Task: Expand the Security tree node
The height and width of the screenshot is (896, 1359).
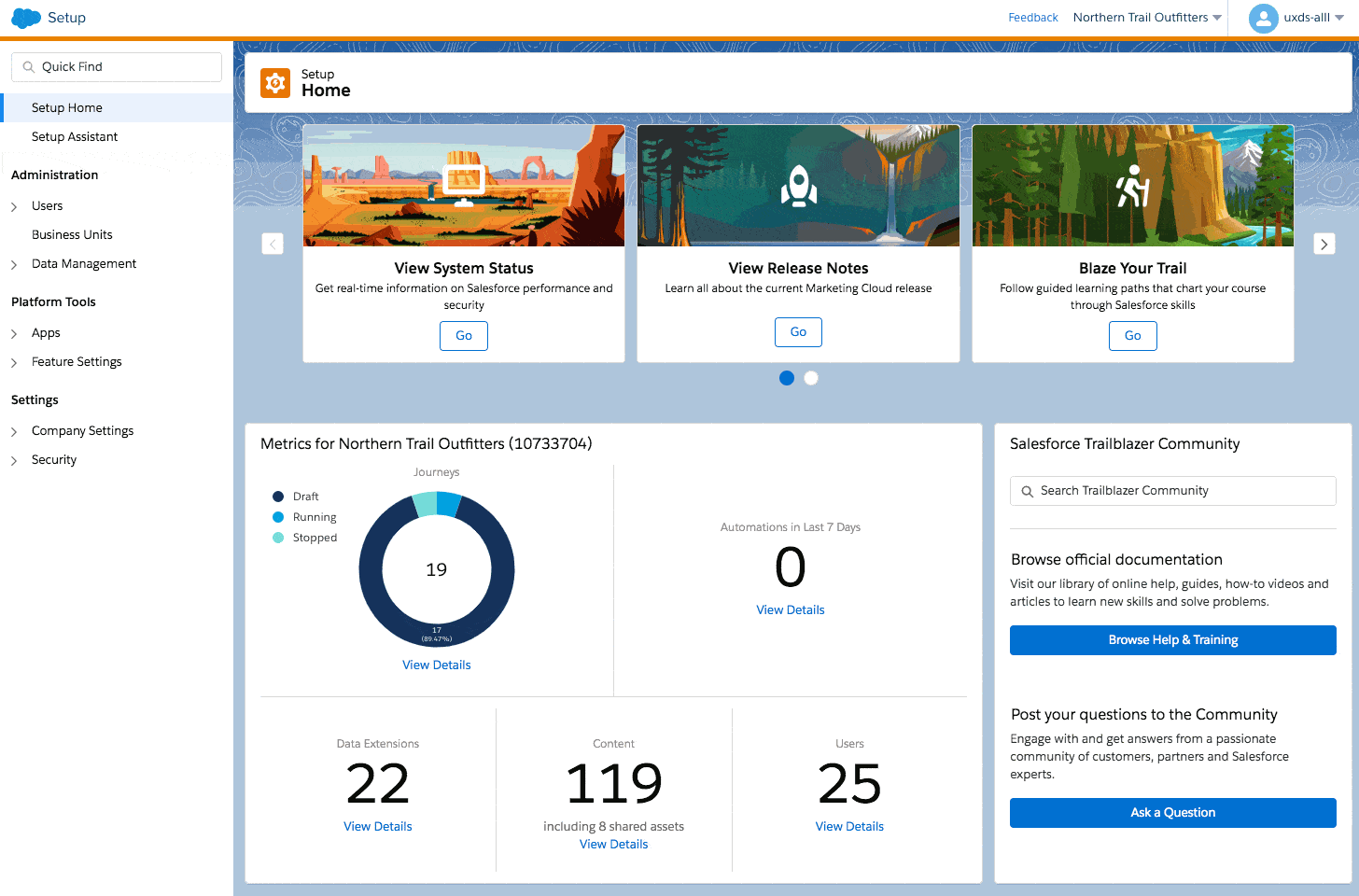Action: tap(14, 461)
